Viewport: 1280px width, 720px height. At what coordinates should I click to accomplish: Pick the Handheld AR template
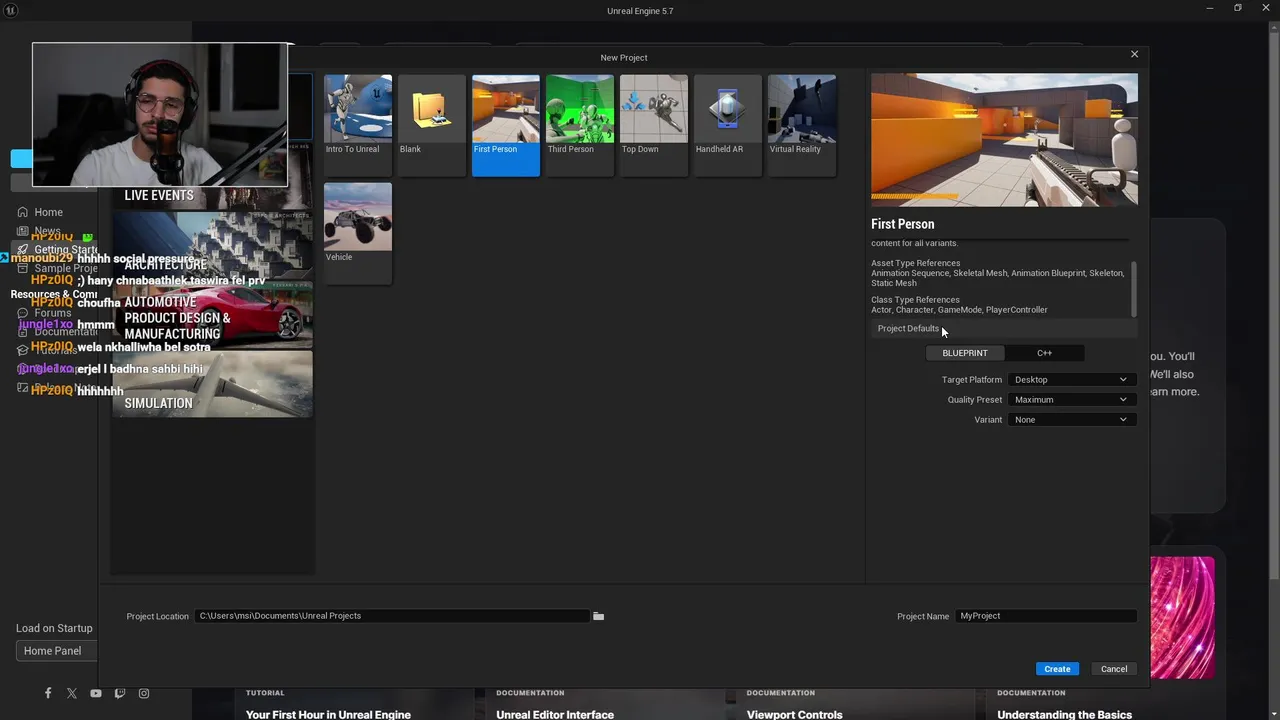click(728, 125)
